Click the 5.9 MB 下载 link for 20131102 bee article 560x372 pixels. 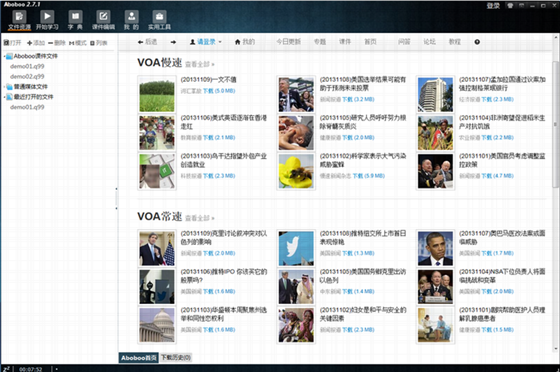click(x=369, y=176)
